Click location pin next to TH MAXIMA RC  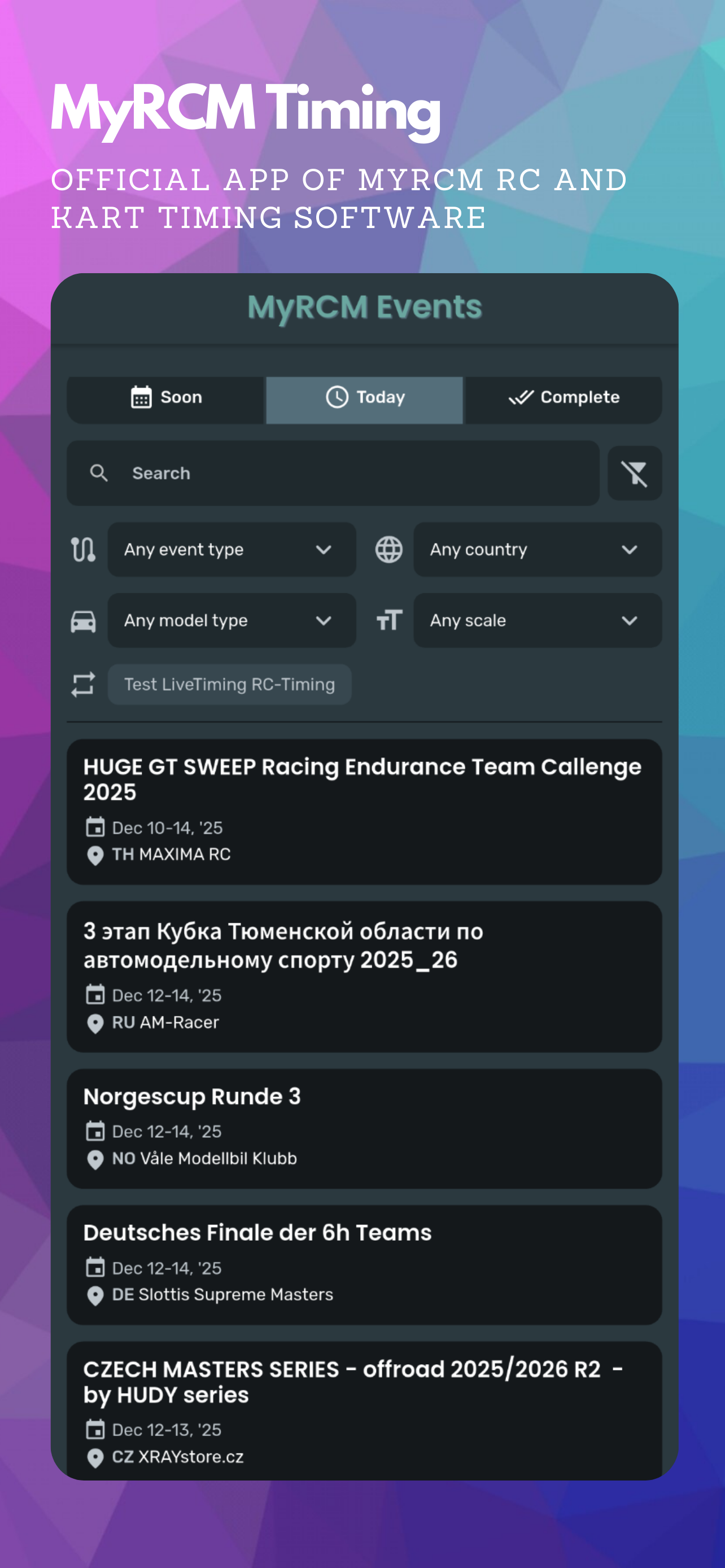pos(95,855)
